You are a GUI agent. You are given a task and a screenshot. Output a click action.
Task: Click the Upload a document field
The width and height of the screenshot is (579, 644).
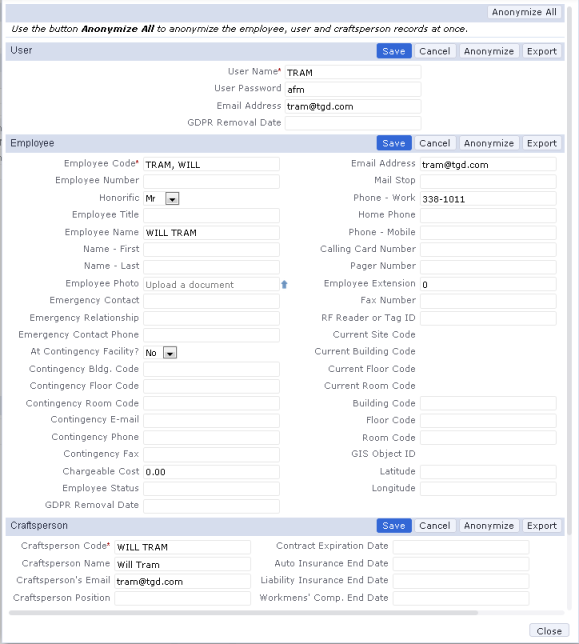[x=211, y=284]
